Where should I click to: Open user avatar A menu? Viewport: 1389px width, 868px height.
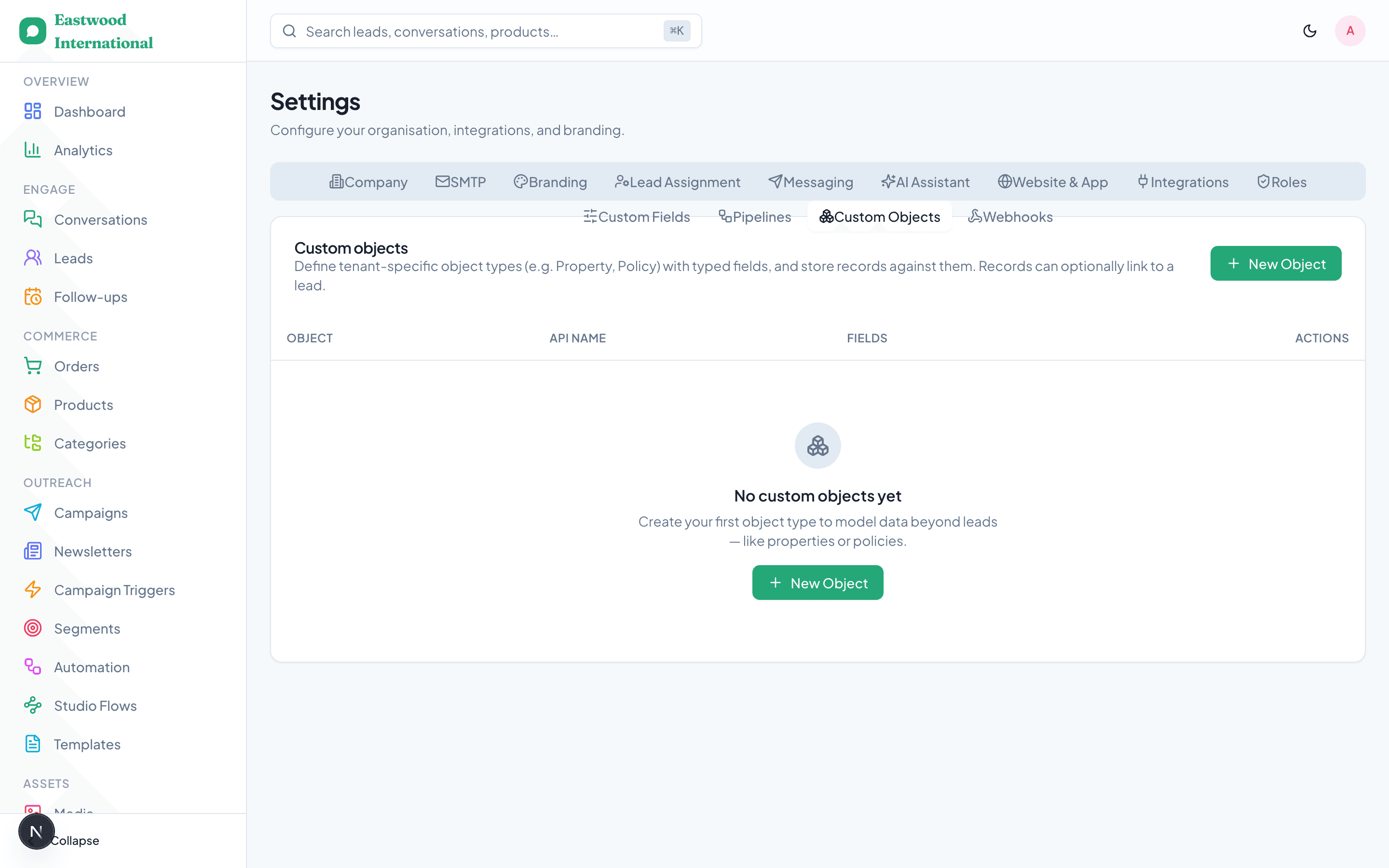(x=1350, y=31)
